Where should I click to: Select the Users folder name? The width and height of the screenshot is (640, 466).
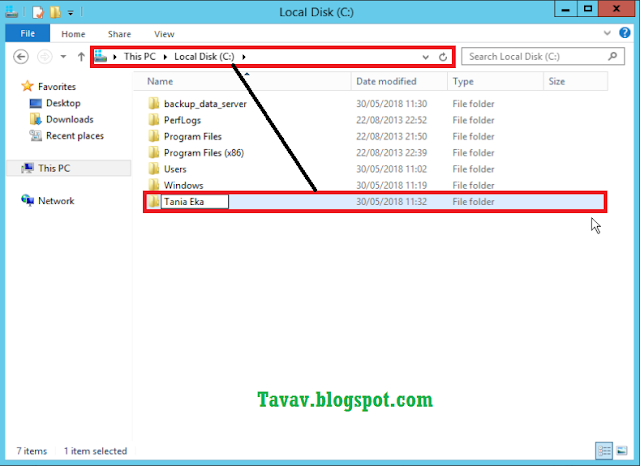175,169
